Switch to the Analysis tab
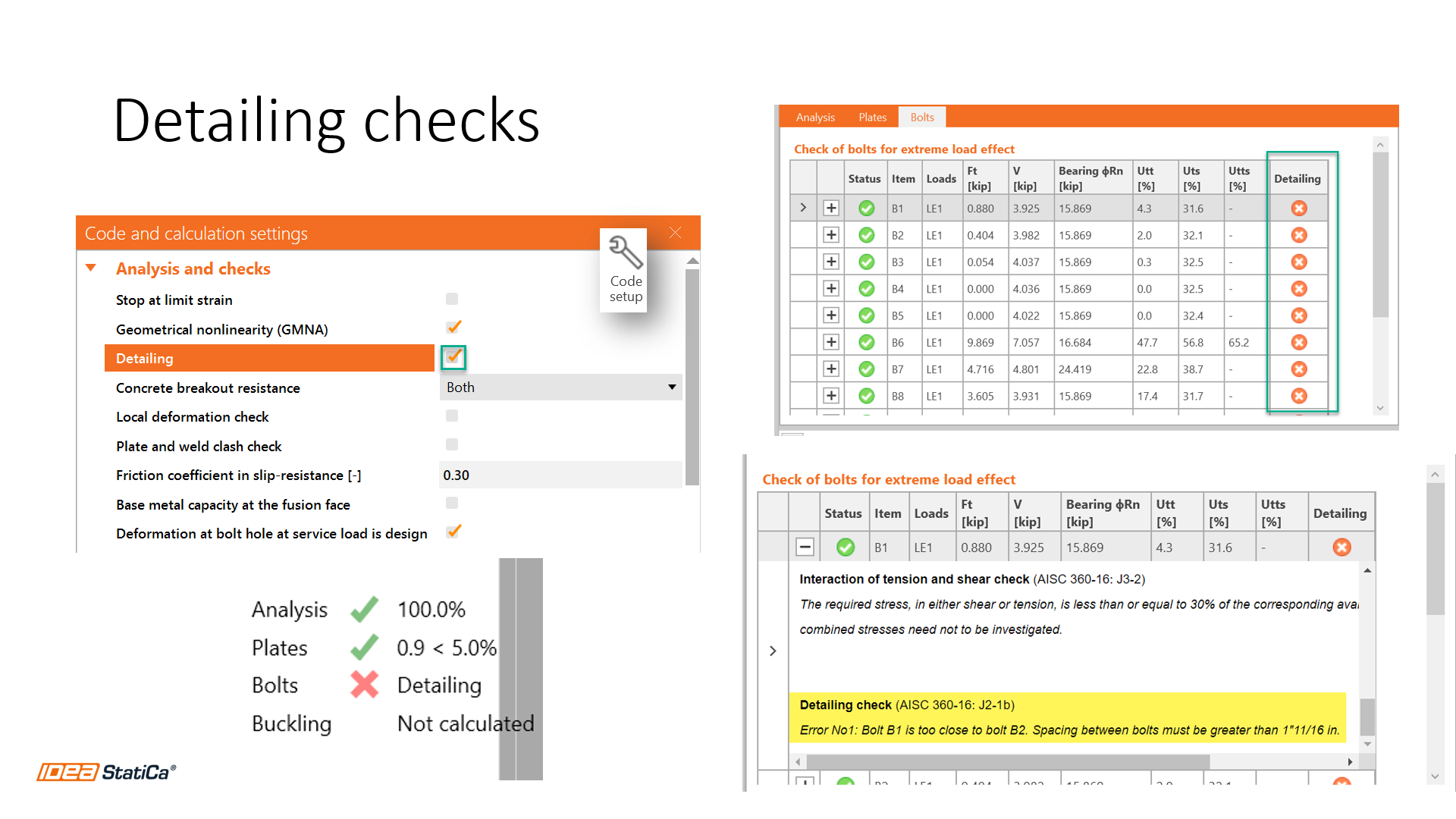This screenshot has height=819, width=1456. [x=814, y=117]
